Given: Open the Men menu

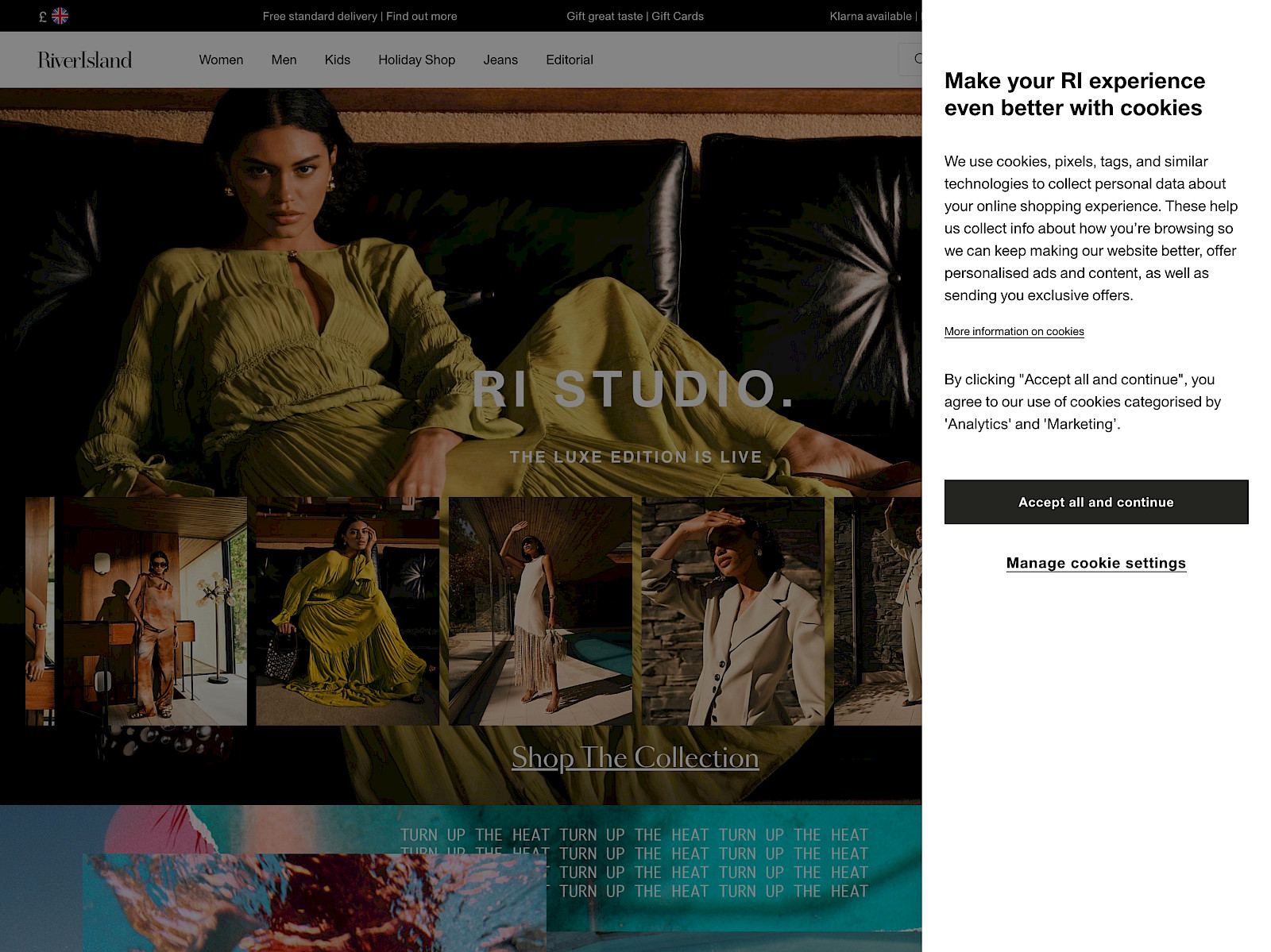Looking at the screenshot, I should point(284,60).
